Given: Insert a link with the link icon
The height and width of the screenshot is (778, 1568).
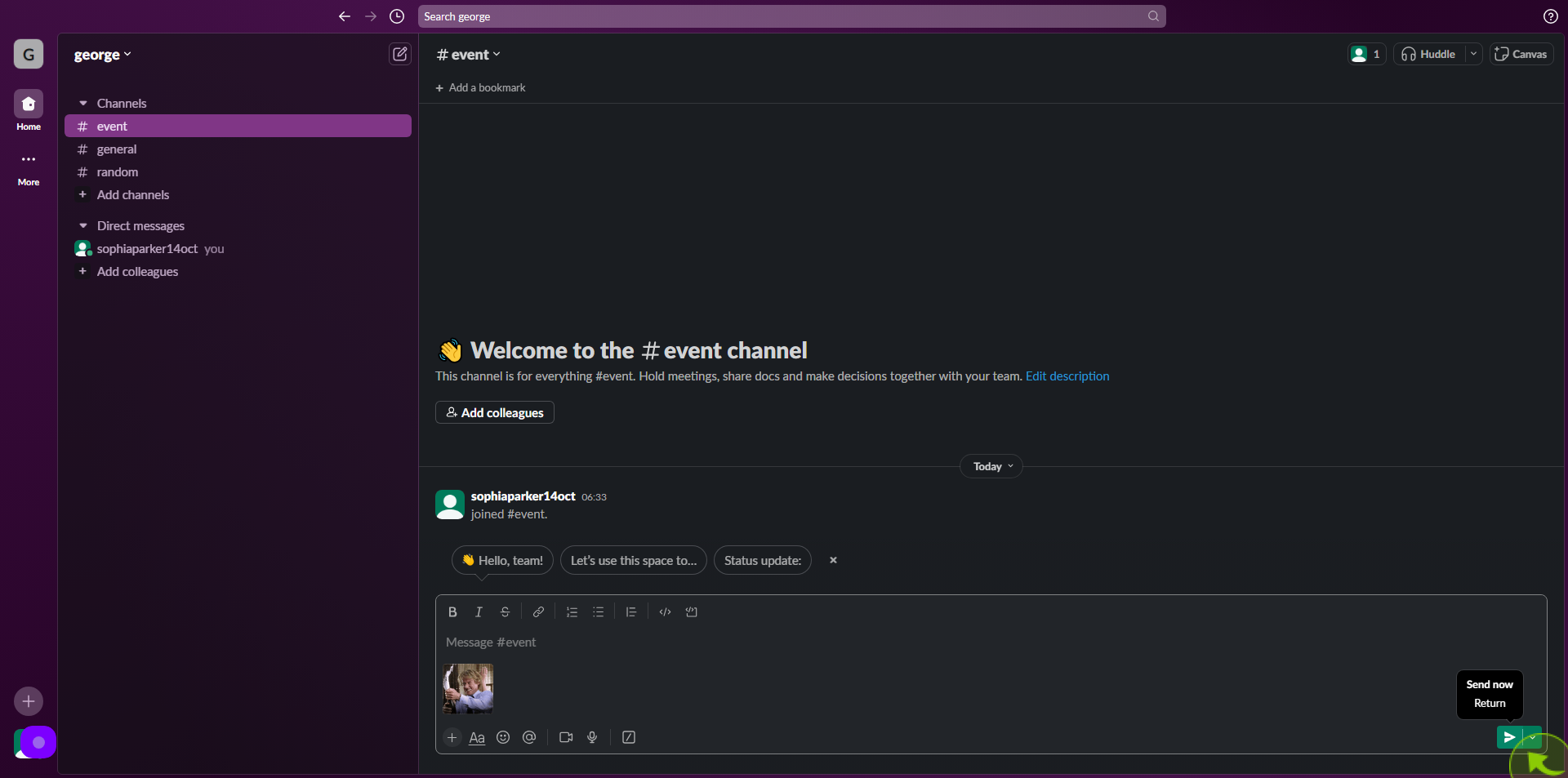Looking at the screenshot, I should click(x=538, y=612).
